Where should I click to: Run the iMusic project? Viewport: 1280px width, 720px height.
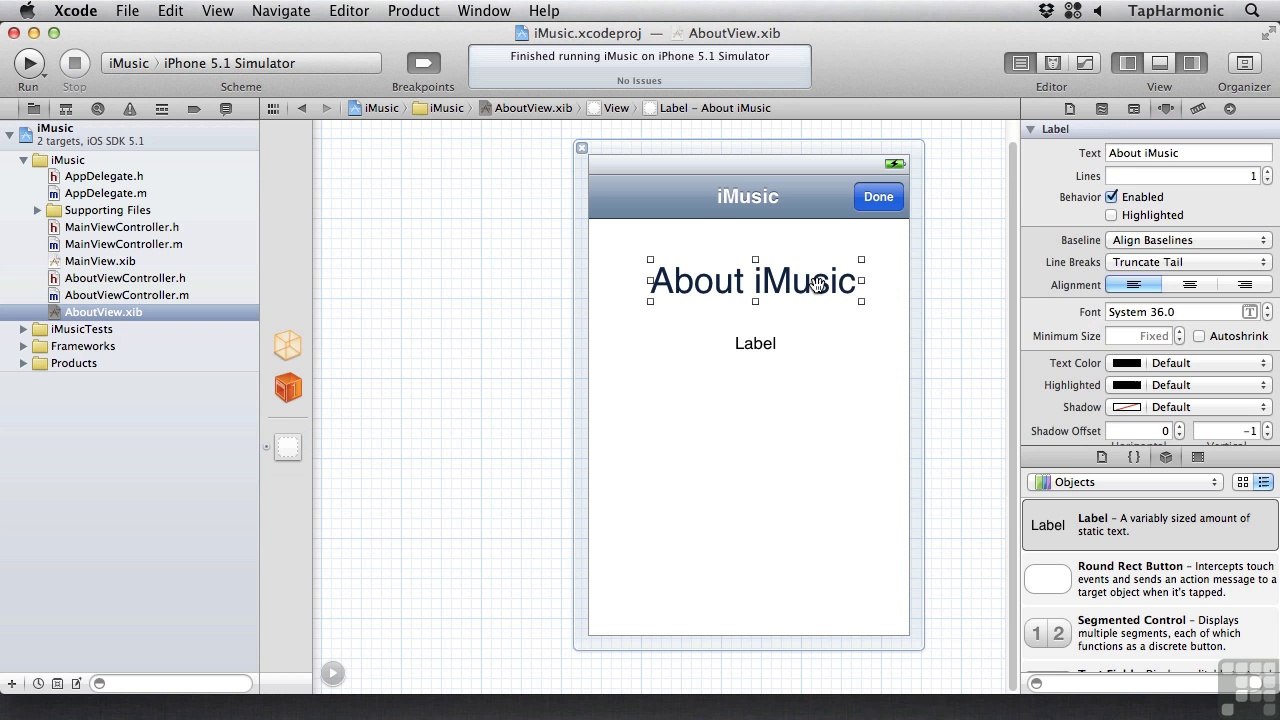pos(29,63)
